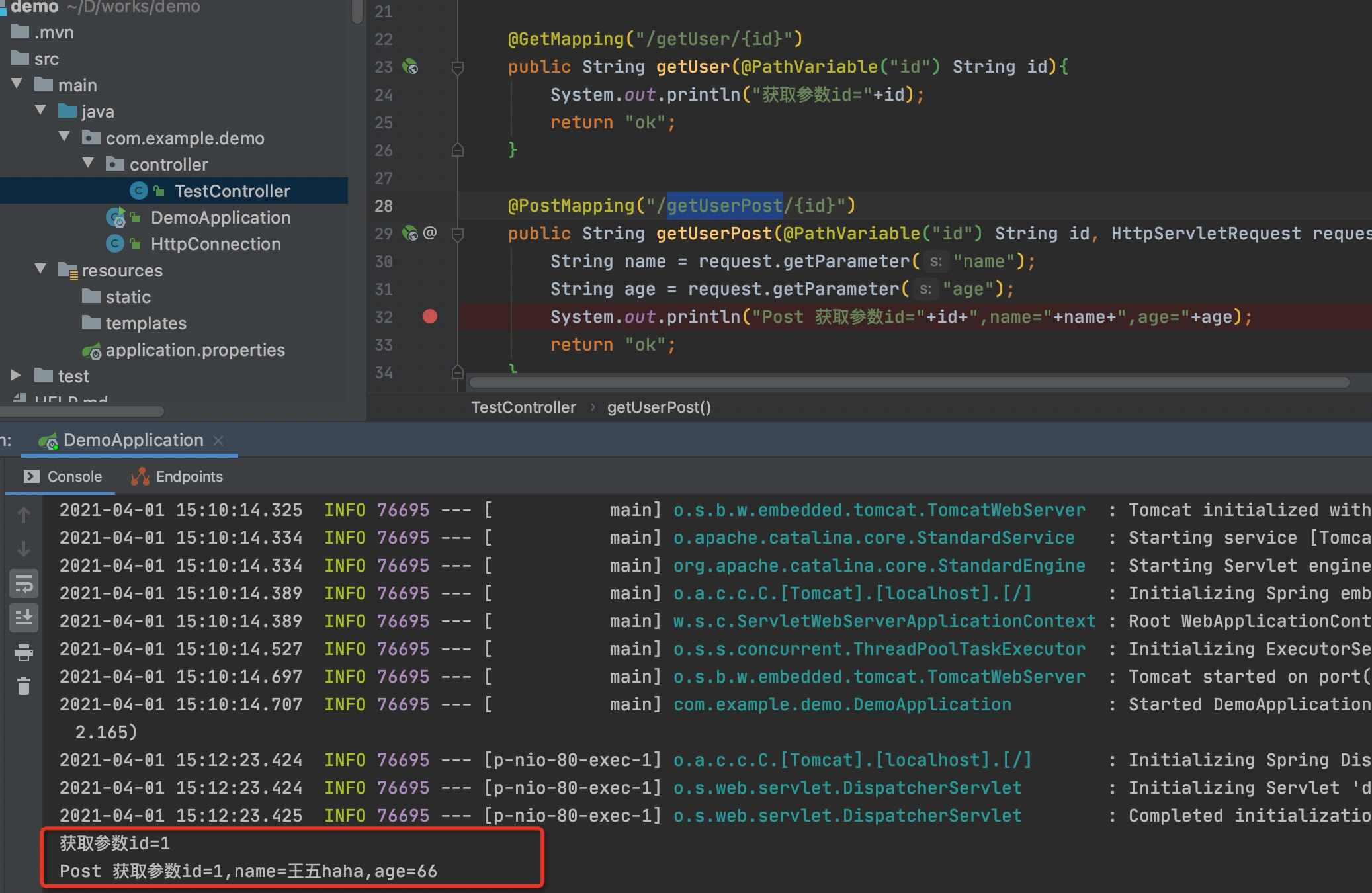1372x893 pixels.
Task: Click the @GetMapping annotation on line 22
Action: 565,39
